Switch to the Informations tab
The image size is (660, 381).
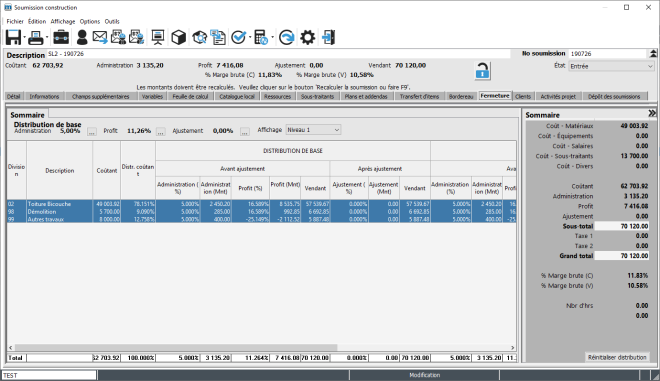pyautogui.click(x=44, y=96)
